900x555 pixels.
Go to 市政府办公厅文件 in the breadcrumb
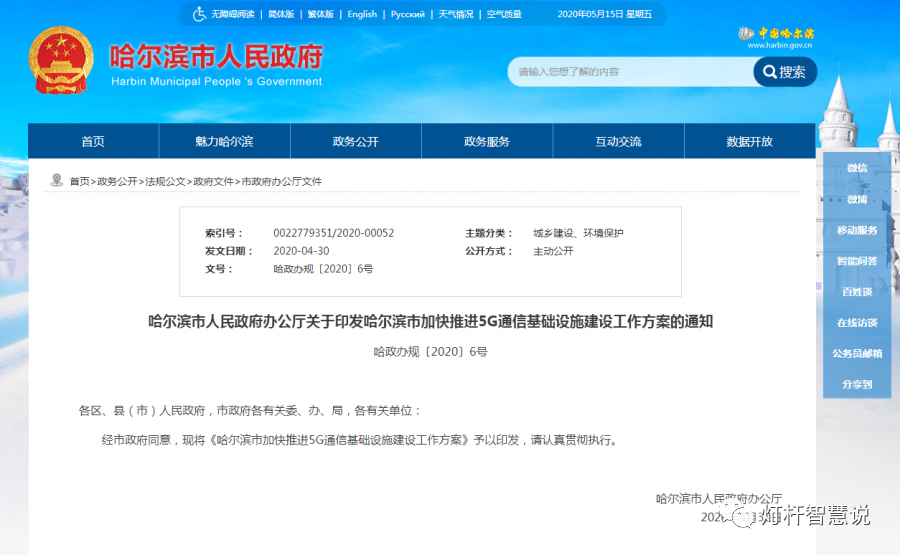(282, 181)
